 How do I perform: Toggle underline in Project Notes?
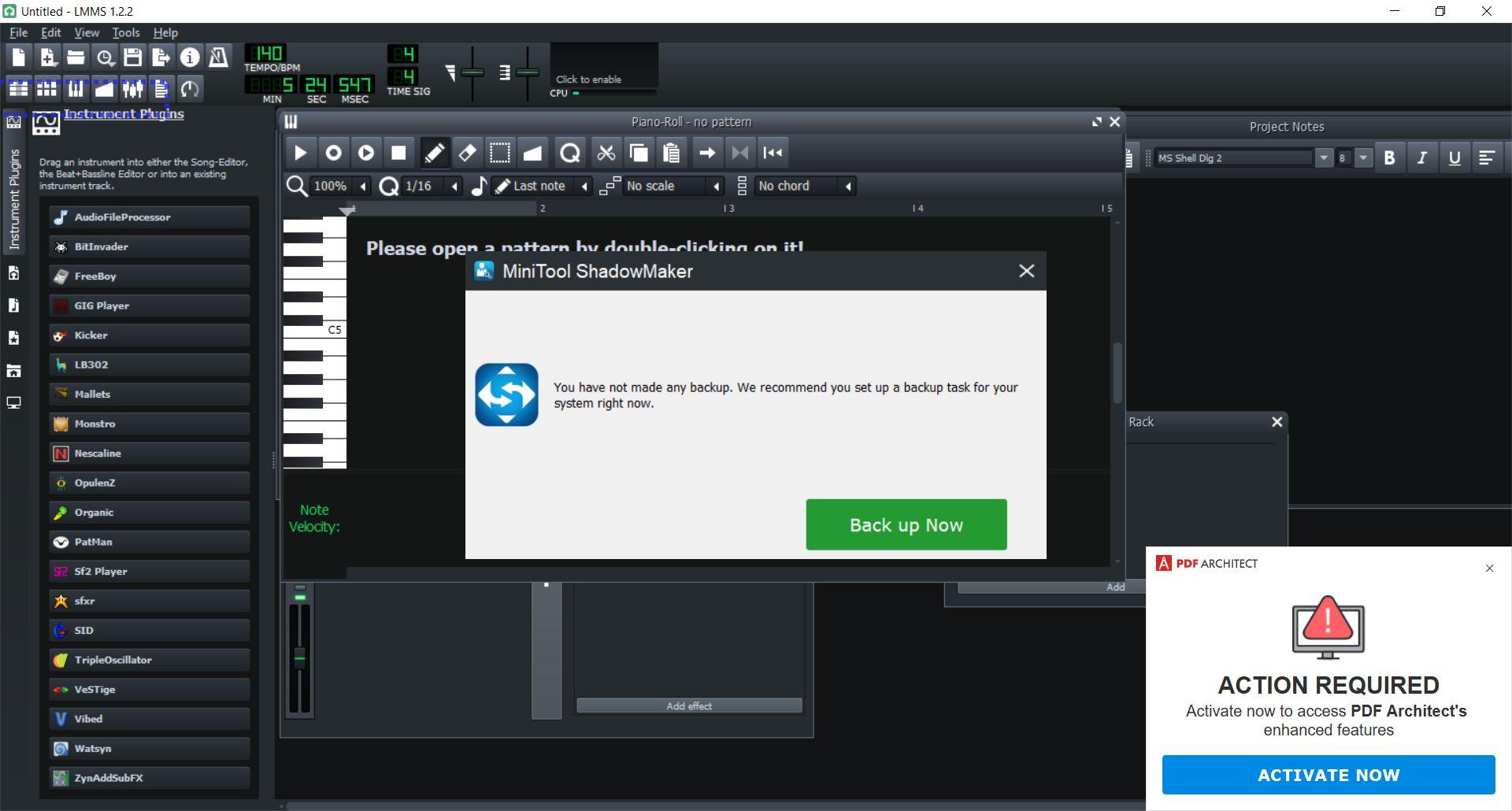click(x=1455, y=158)
